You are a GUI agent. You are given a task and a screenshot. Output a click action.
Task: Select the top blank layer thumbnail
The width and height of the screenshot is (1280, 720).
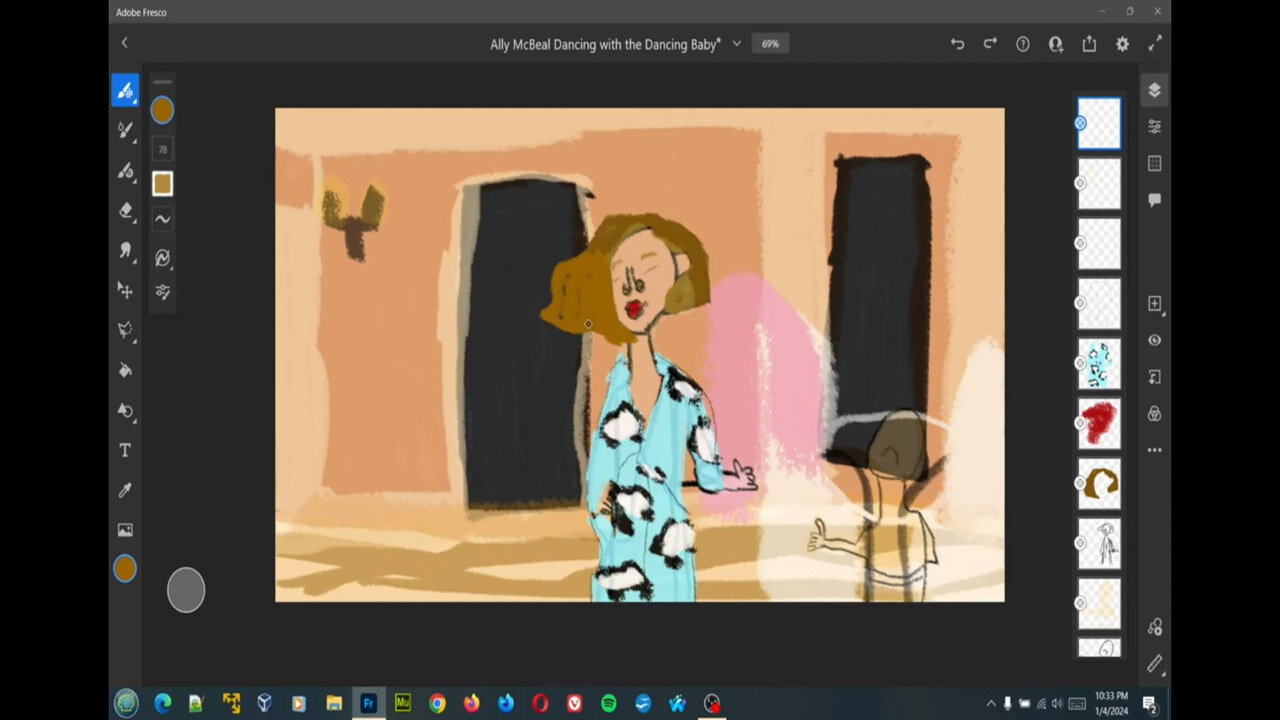click(x=1099, y=123)
